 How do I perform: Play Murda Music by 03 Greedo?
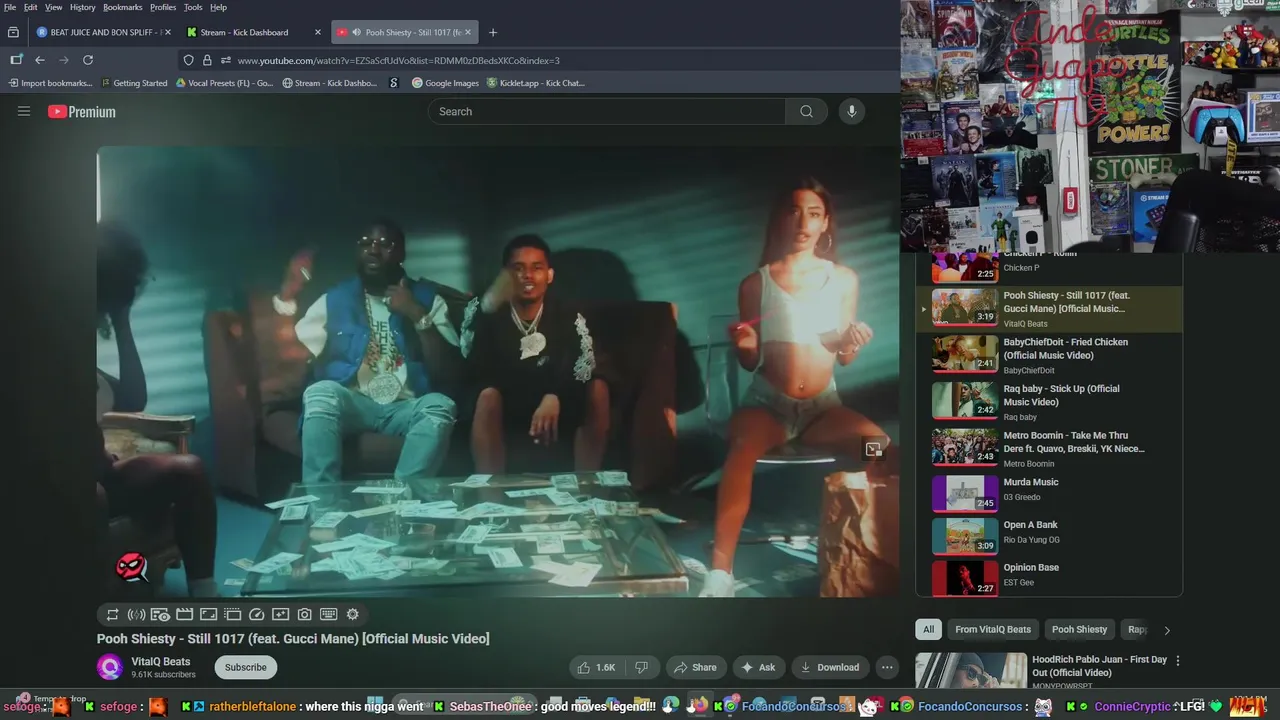click(x=1049, y=493)
